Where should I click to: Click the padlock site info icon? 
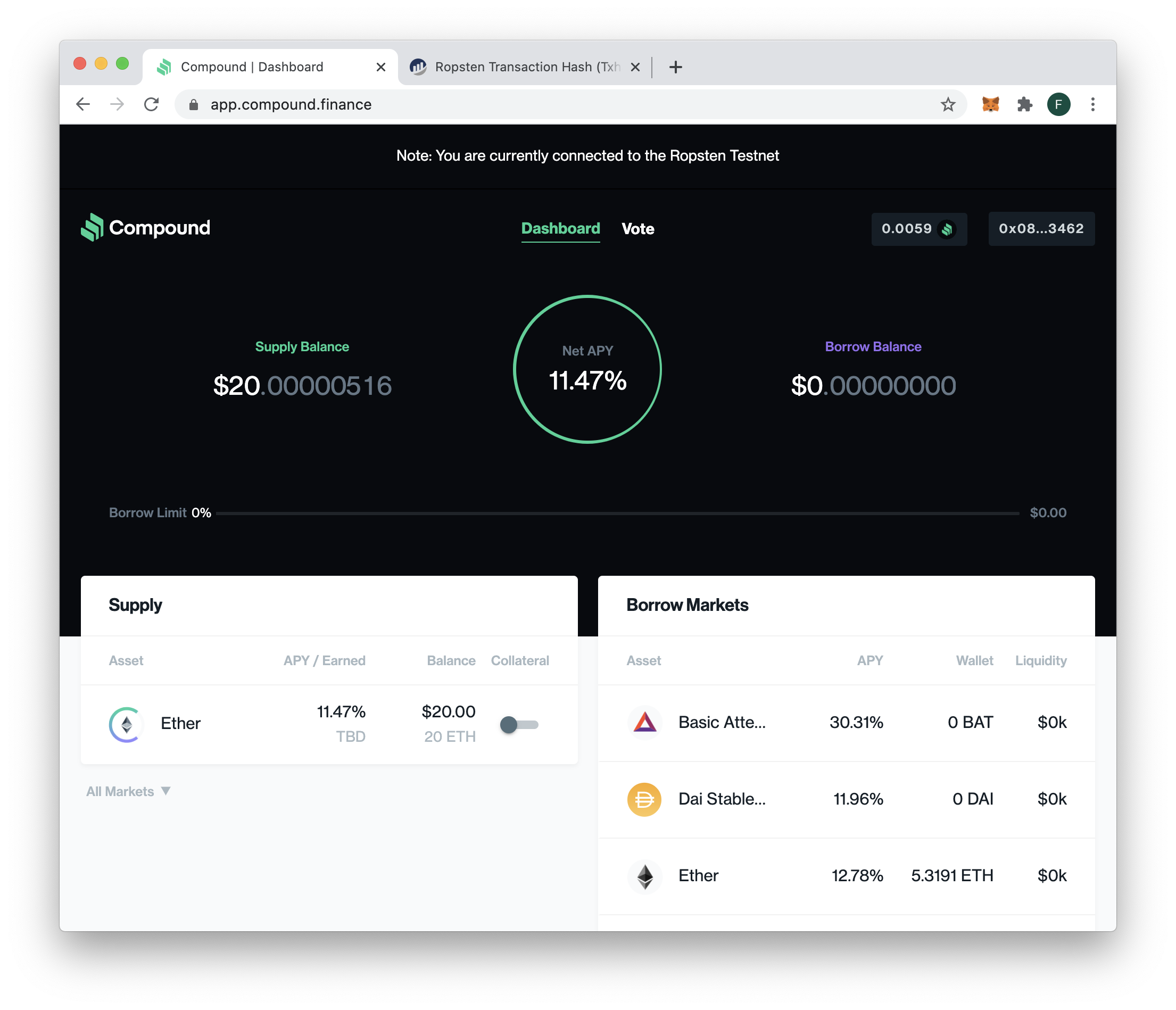(x=194, y=104)
